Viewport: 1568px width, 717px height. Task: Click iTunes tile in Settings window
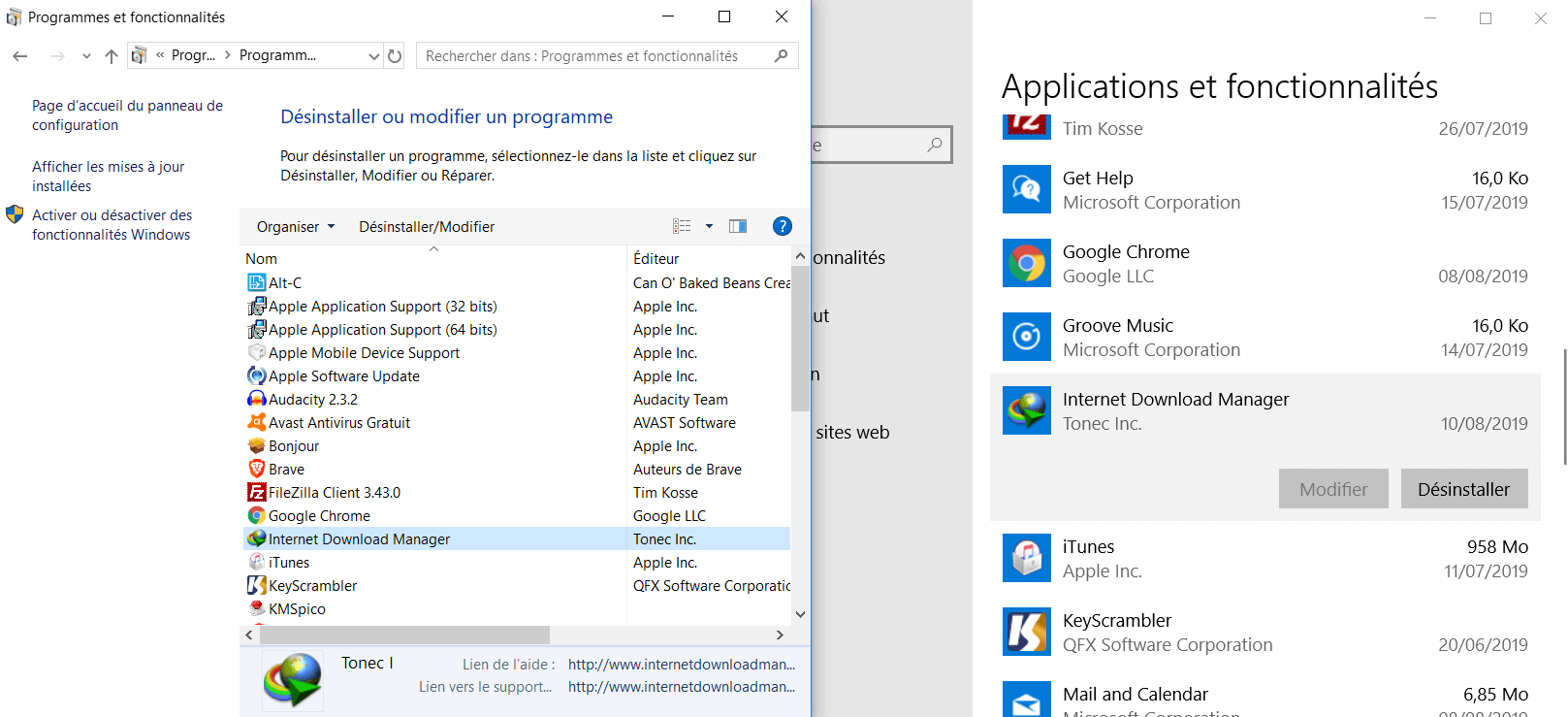point(1026,558)
